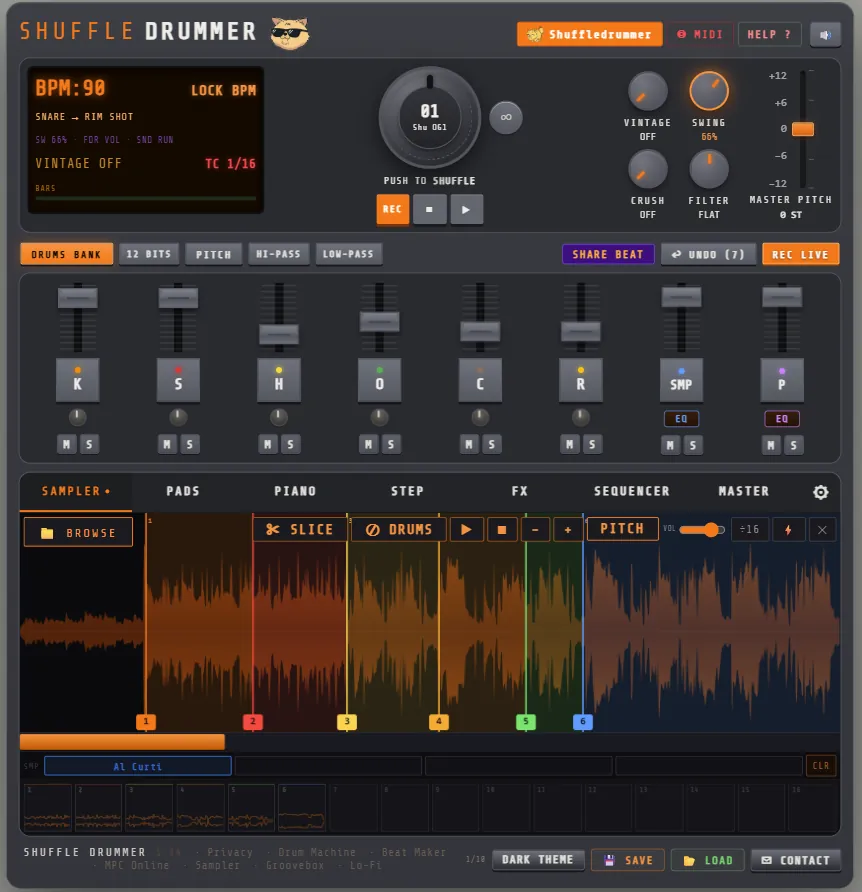
Task: Click UNDO (7) button
Action: [708, 254]
